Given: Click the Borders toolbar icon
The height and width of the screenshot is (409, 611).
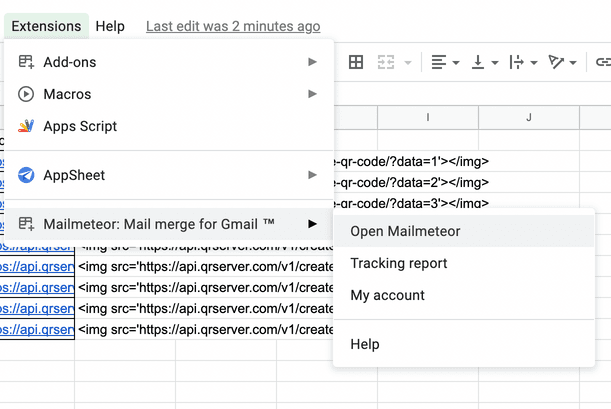Looking at the screenshot, I should 356,62.
